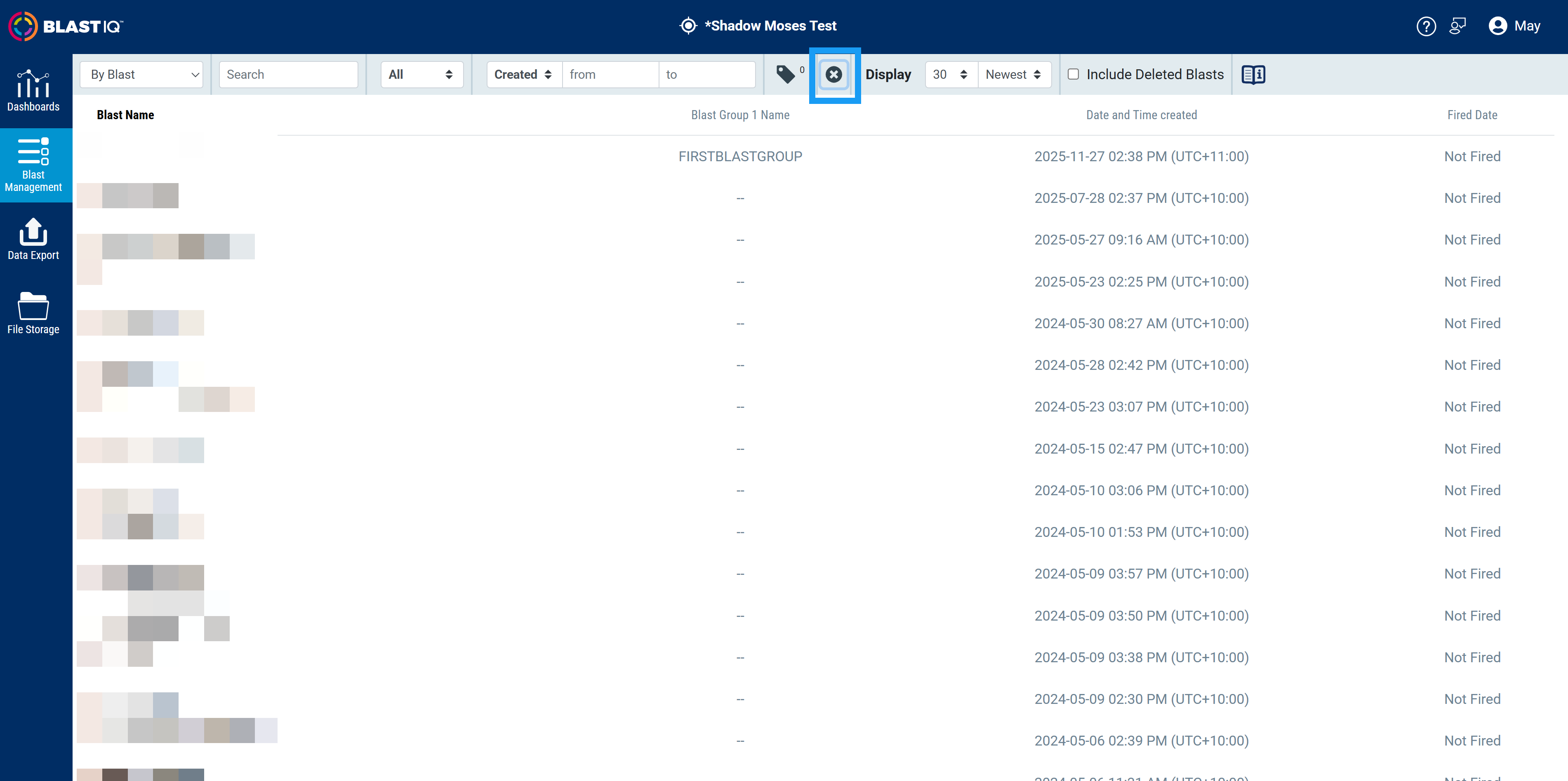The width and height of the screenshot is (1568, 781).
Task: Open the Data Export section
Action: pos(33,239)
